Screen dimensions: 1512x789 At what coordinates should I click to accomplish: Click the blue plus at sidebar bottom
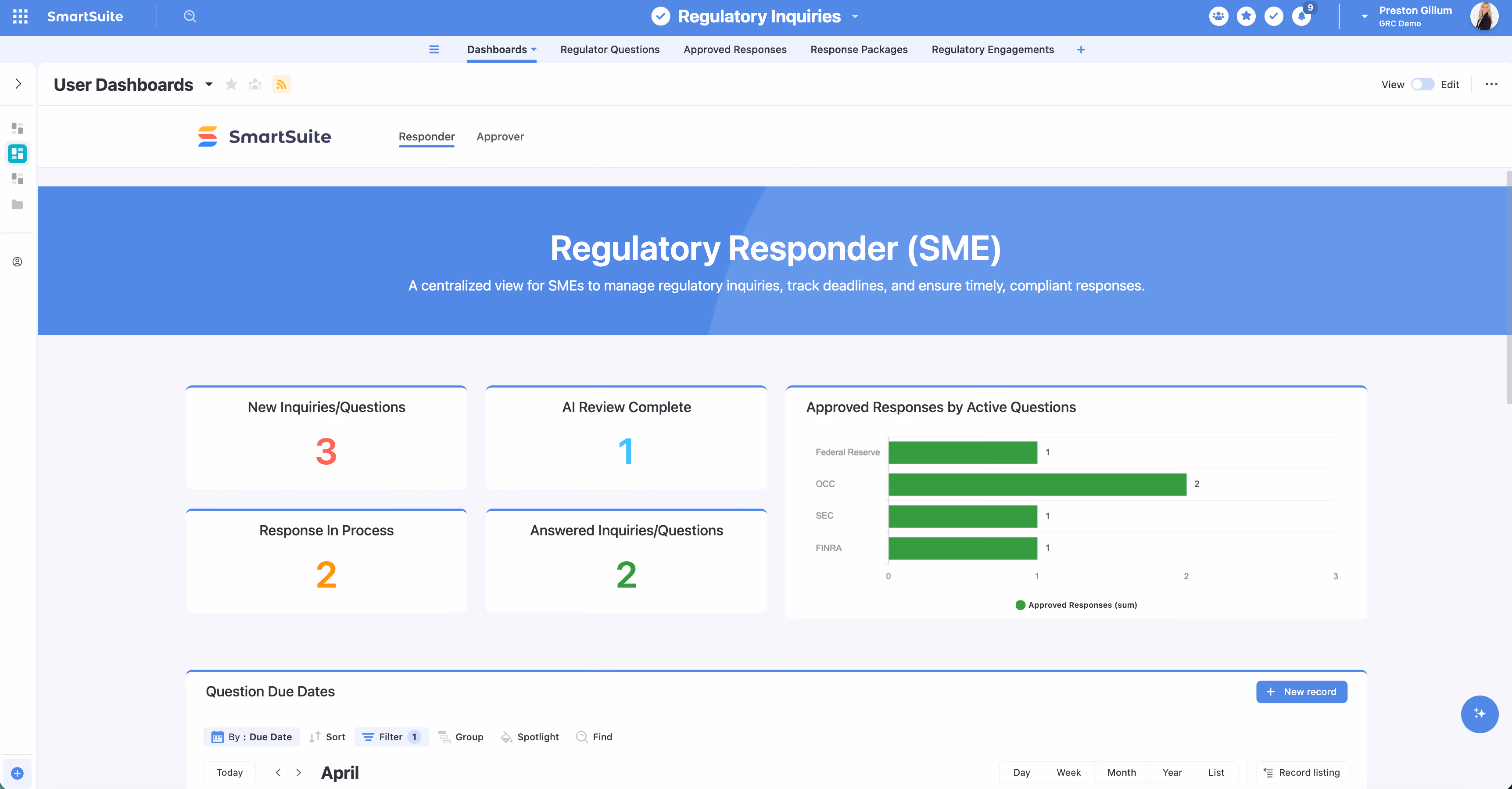[18, 773]
